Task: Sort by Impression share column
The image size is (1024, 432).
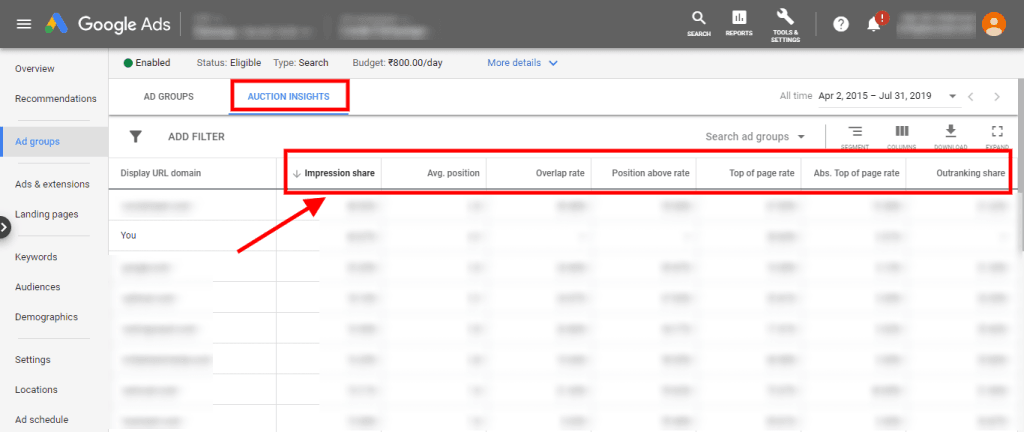Action: [339, 173]
